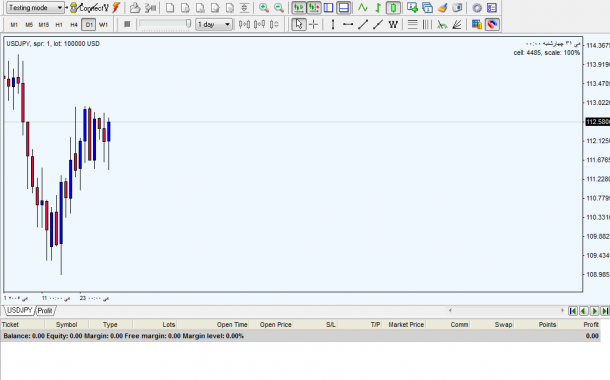This screenshot has height=380, width=610.
Task: Jump to chart start navigation button
Action: [x=573, y=311]
